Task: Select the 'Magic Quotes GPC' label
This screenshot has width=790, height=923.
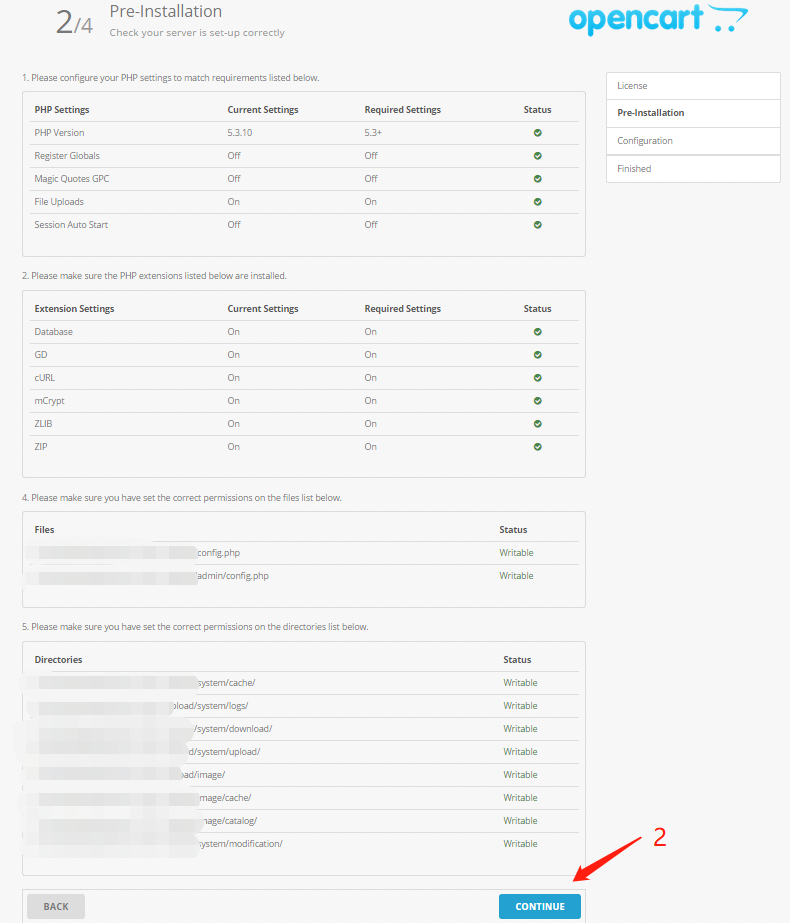Action: (x=72, y=179)
